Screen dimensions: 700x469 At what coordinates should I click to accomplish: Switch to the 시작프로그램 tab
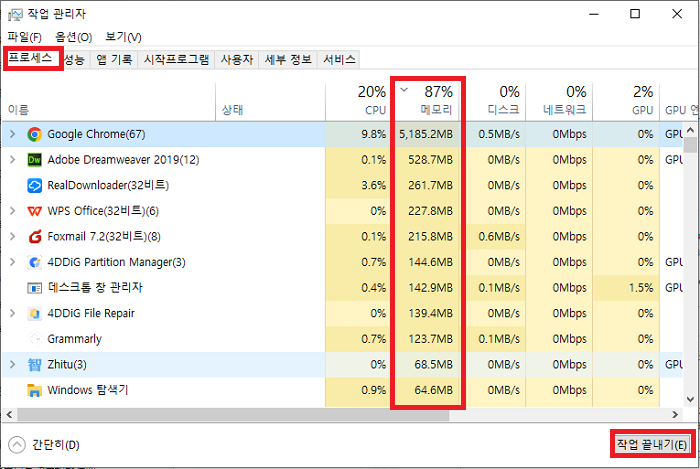(176, 59)
